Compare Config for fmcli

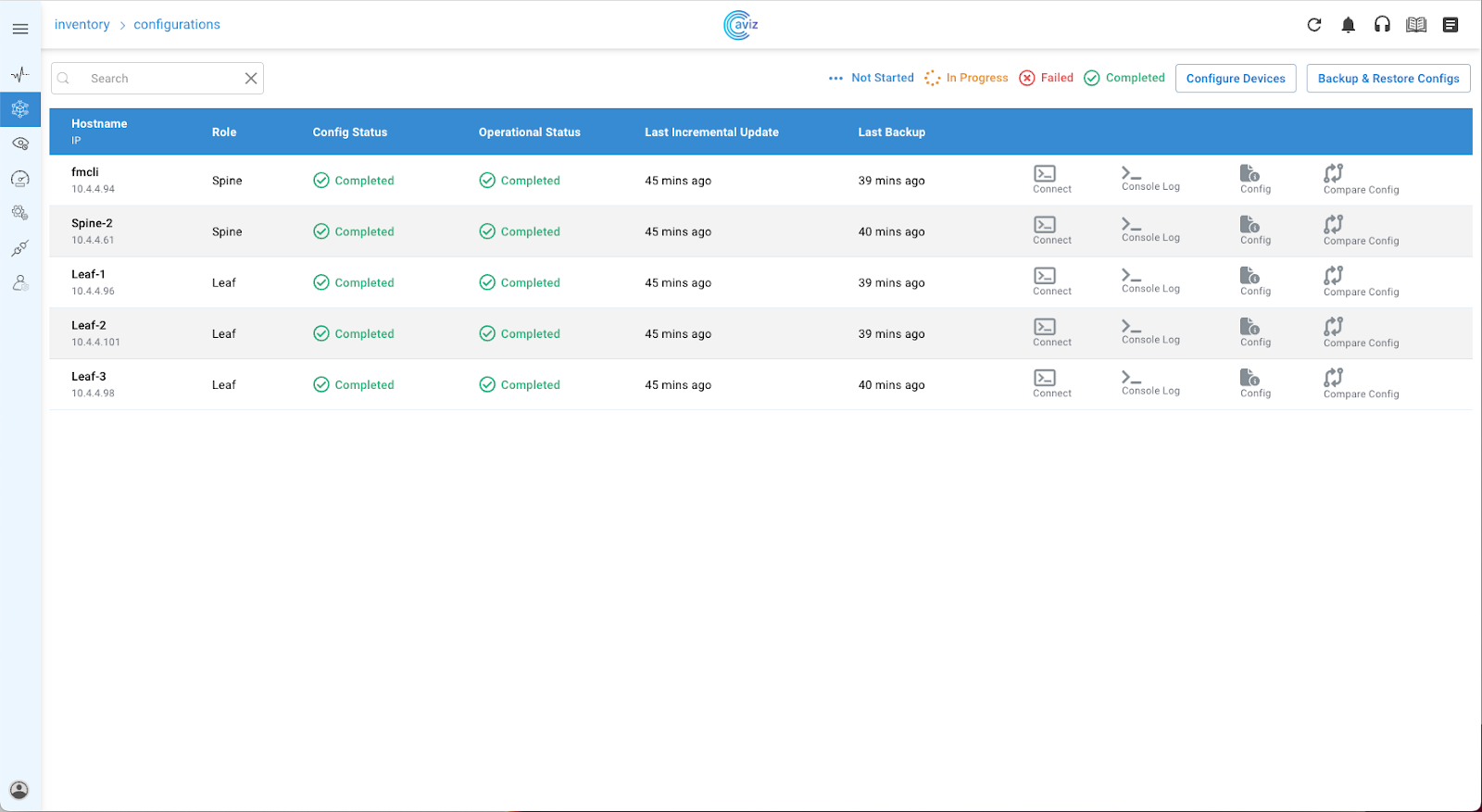[x=1361, y=180]
